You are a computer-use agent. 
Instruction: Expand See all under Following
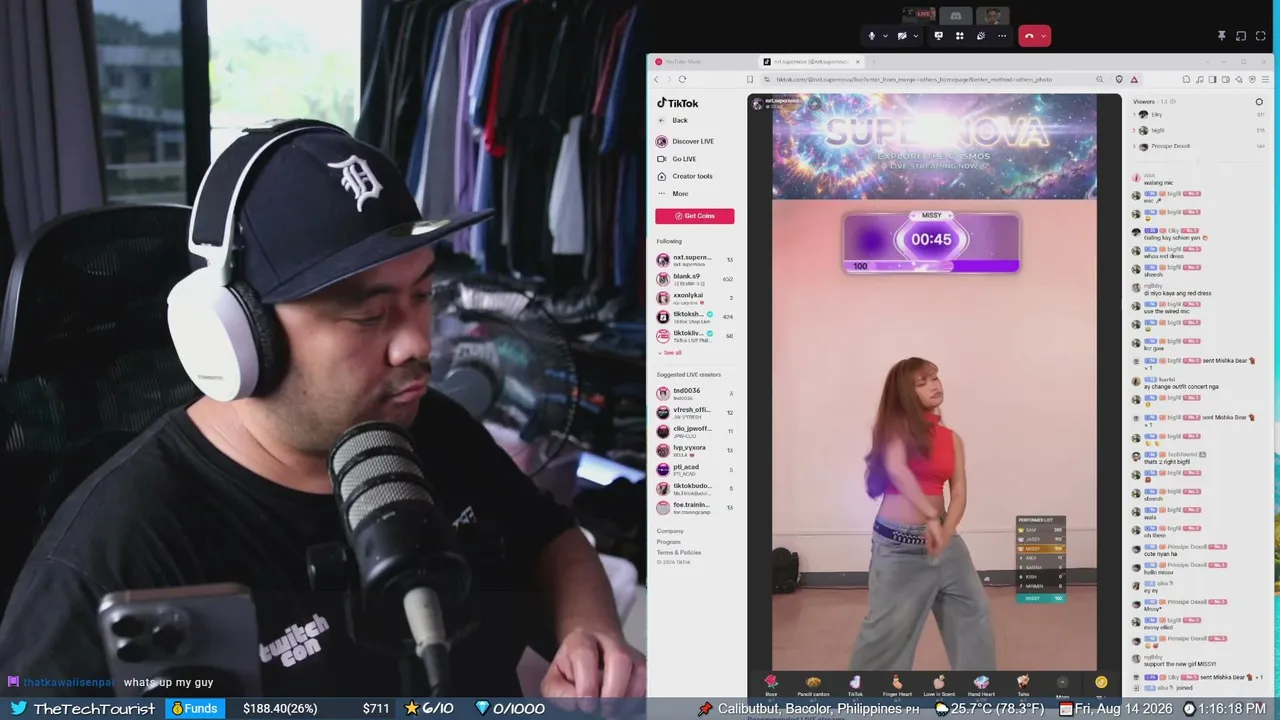click(x=670, y=353)
